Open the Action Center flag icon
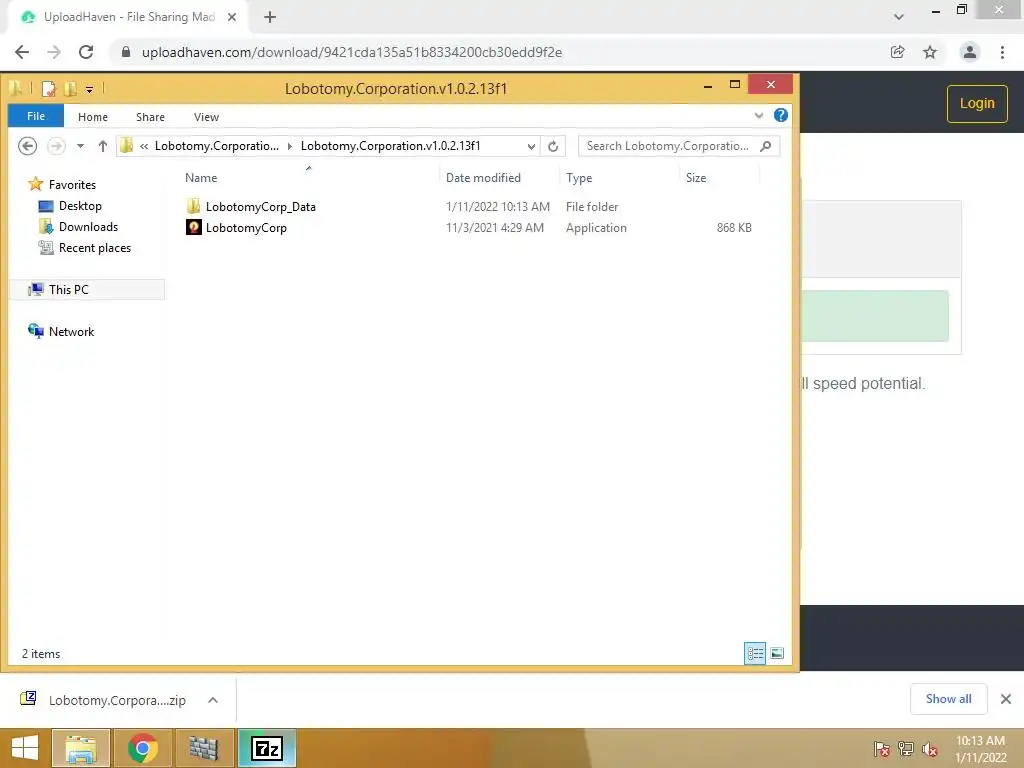 [881, 748]
